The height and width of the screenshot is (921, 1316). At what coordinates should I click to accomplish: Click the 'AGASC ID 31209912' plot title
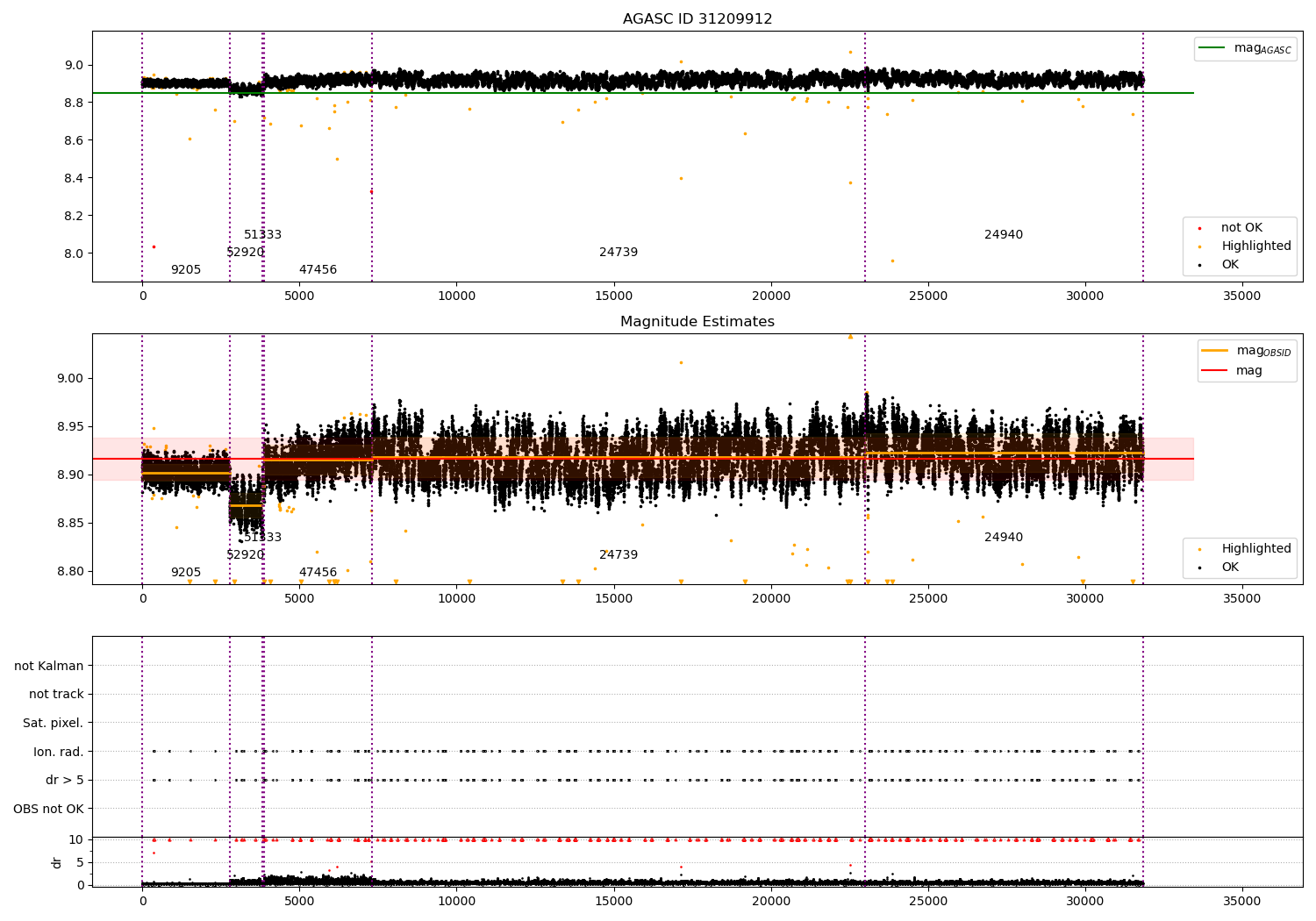click(x=697, y=18)
